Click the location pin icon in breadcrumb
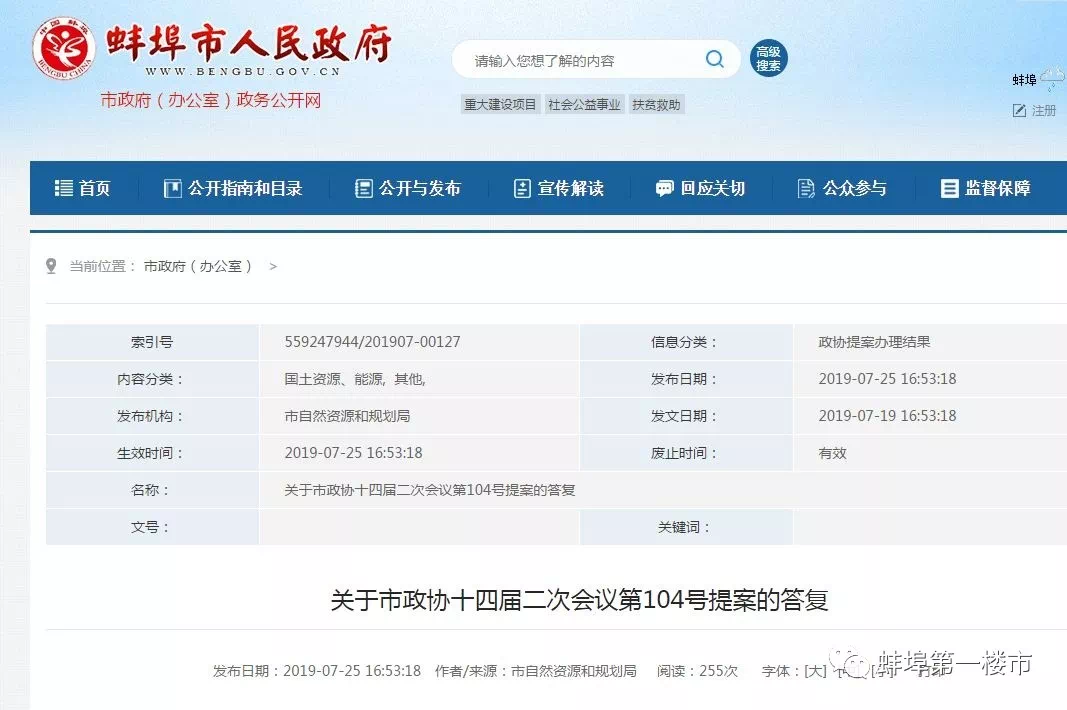 point(51,265)
